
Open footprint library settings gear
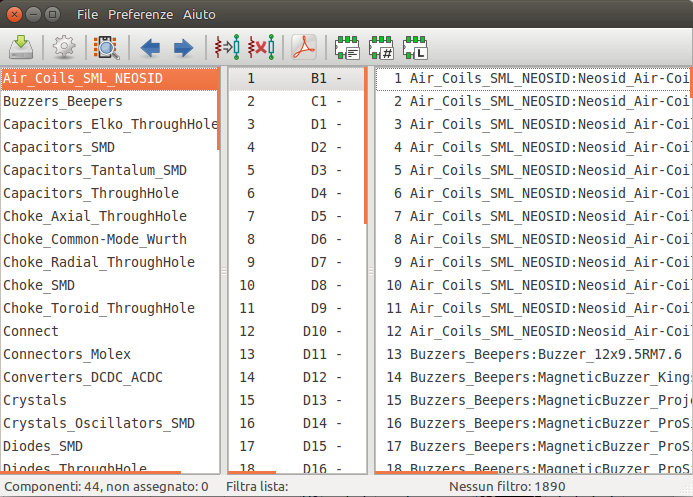(x=64, y=47)
